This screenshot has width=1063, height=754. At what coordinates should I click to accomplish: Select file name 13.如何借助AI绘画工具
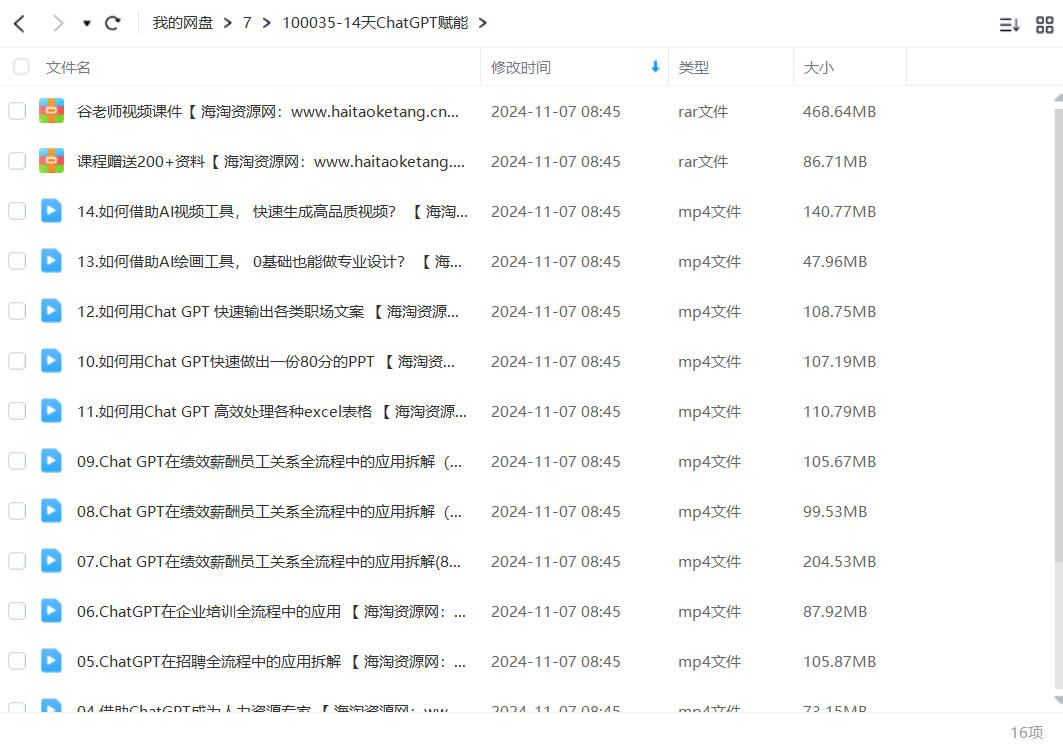point(269,262)
